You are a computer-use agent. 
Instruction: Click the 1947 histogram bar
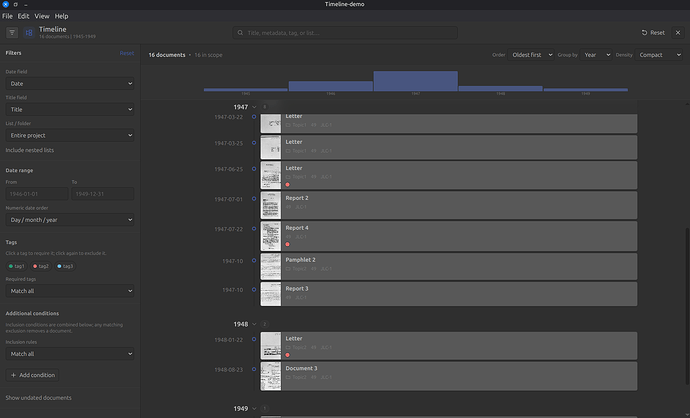tap(415, 81)
